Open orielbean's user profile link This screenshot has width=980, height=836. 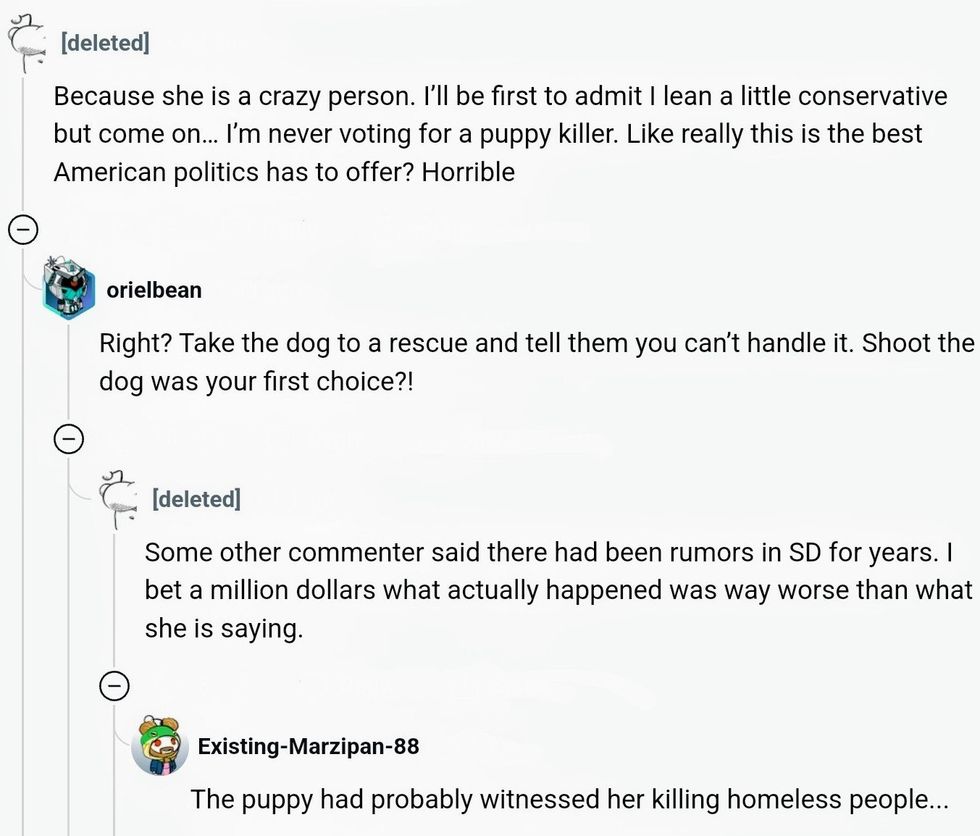click(x=154, y=290)
